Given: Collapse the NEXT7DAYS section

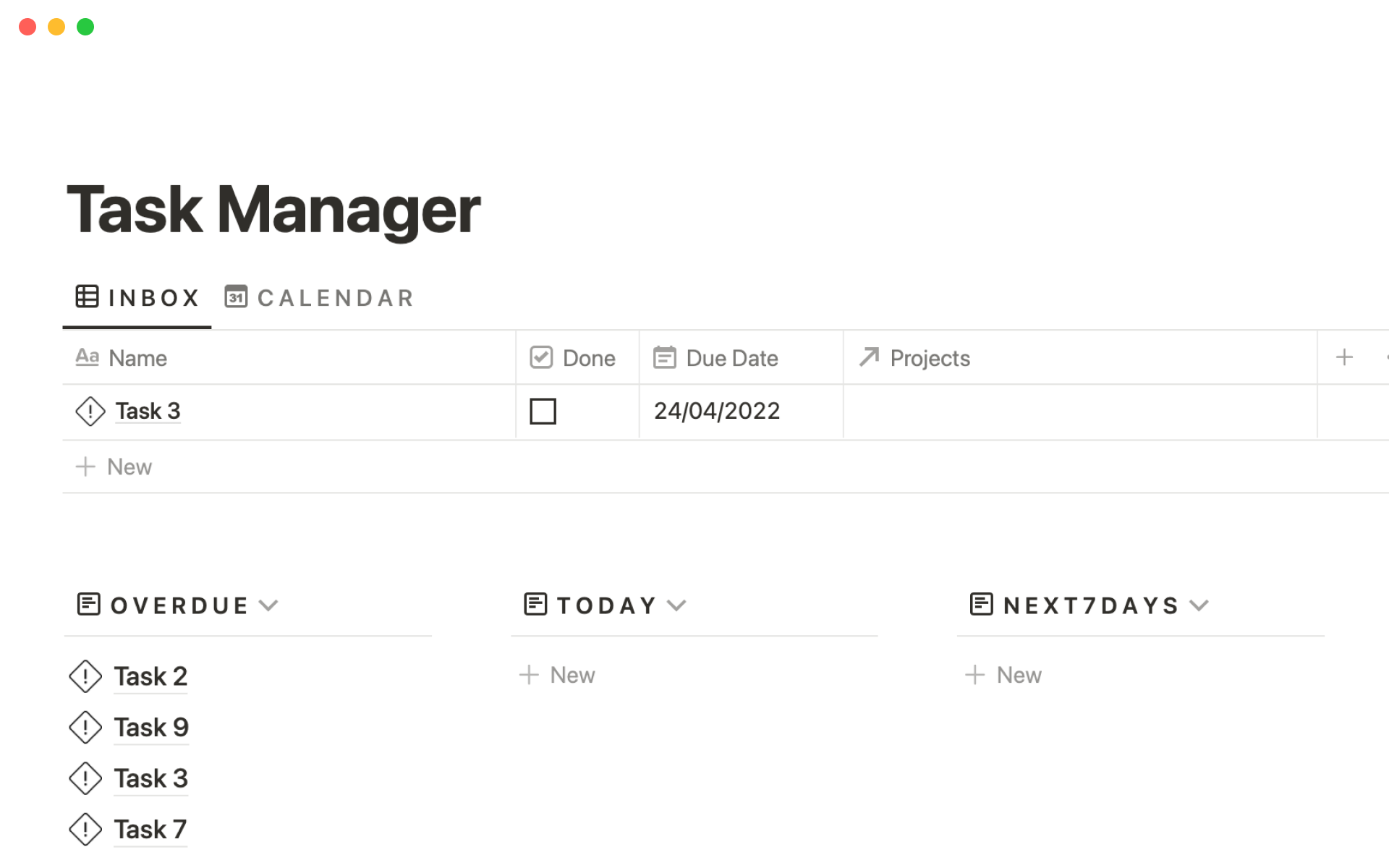Looking at the screenshot, I should click(1201, 605).
